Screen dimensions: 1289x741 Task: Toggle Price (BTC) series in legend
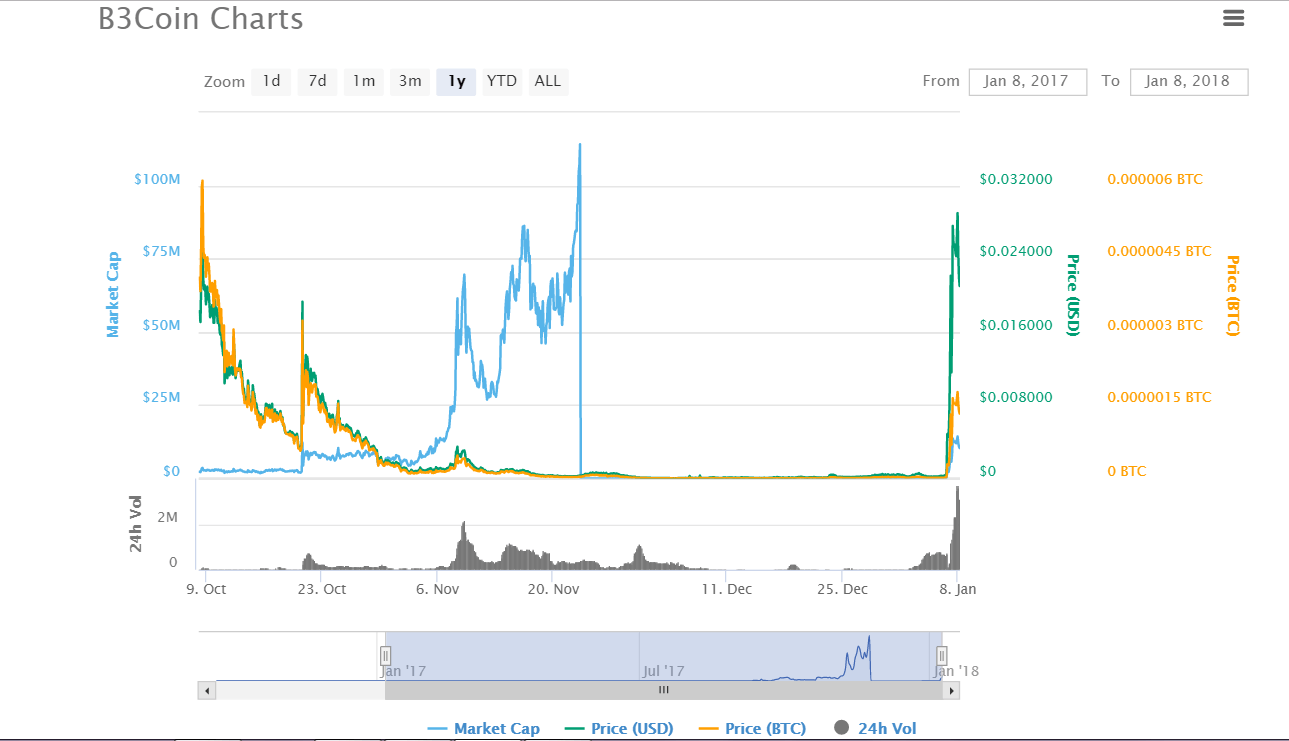point(752,728)
